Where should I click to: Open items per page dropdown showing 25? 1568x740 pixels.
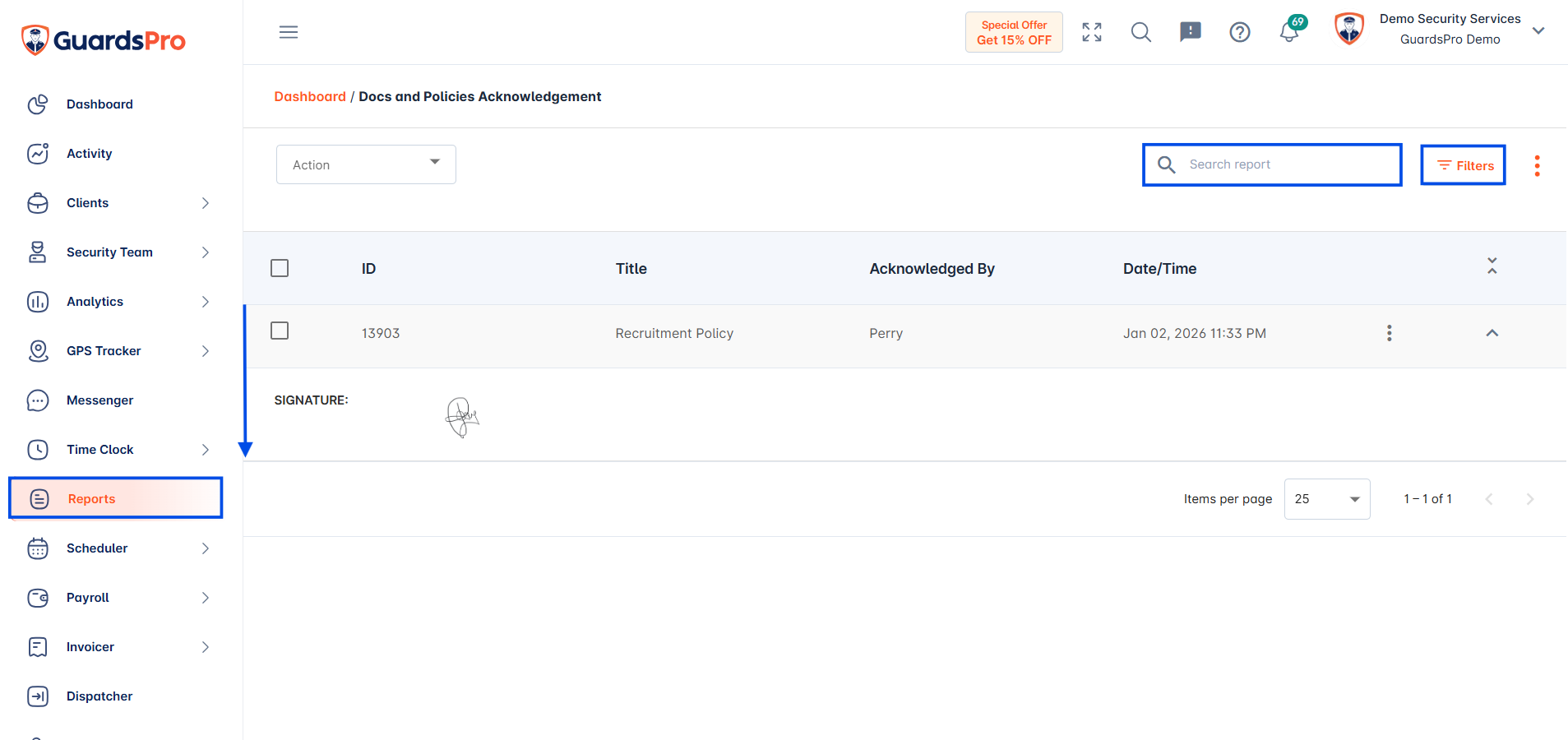1327,499
